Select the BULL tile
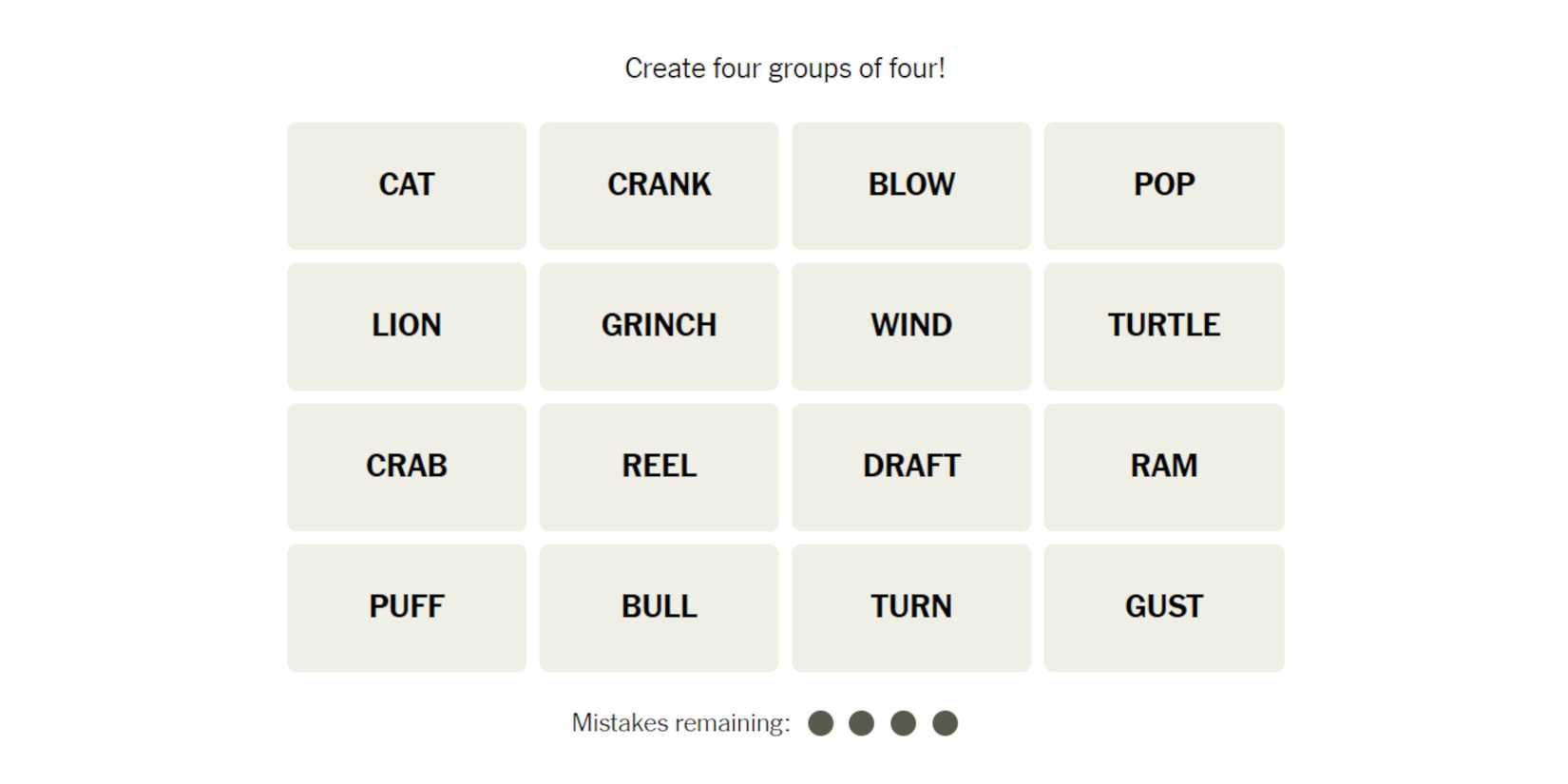Viewport: 1568px width, 784px height. click(x=659, y=607)
